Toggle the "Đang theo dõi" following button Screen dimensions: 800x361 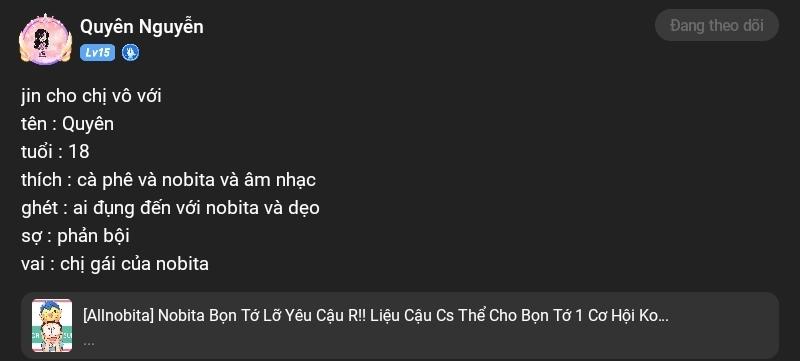(717, 25)
